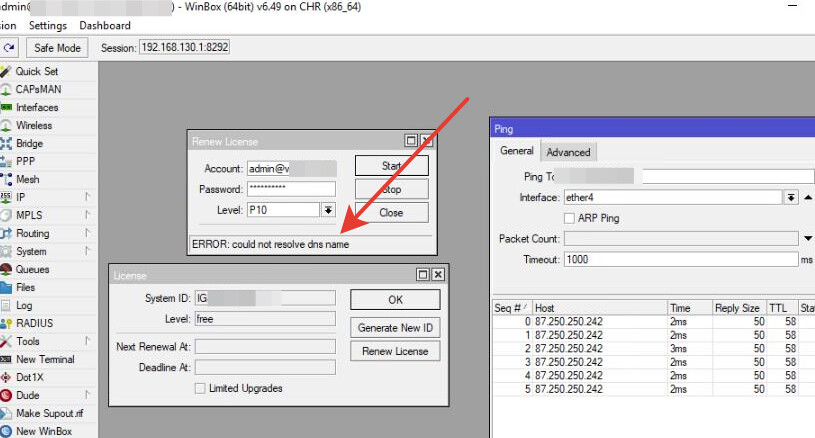Screen dimensions: 815x438
Task: Open the Log icon
Action: [x=6, y=306]
